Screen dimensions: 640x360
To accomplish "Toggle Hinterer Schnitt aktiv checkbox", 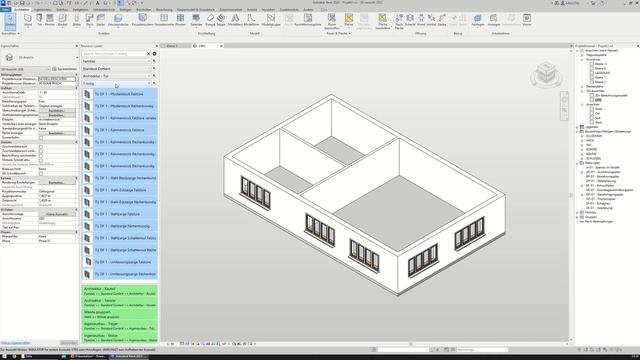I will coord(41,160).
